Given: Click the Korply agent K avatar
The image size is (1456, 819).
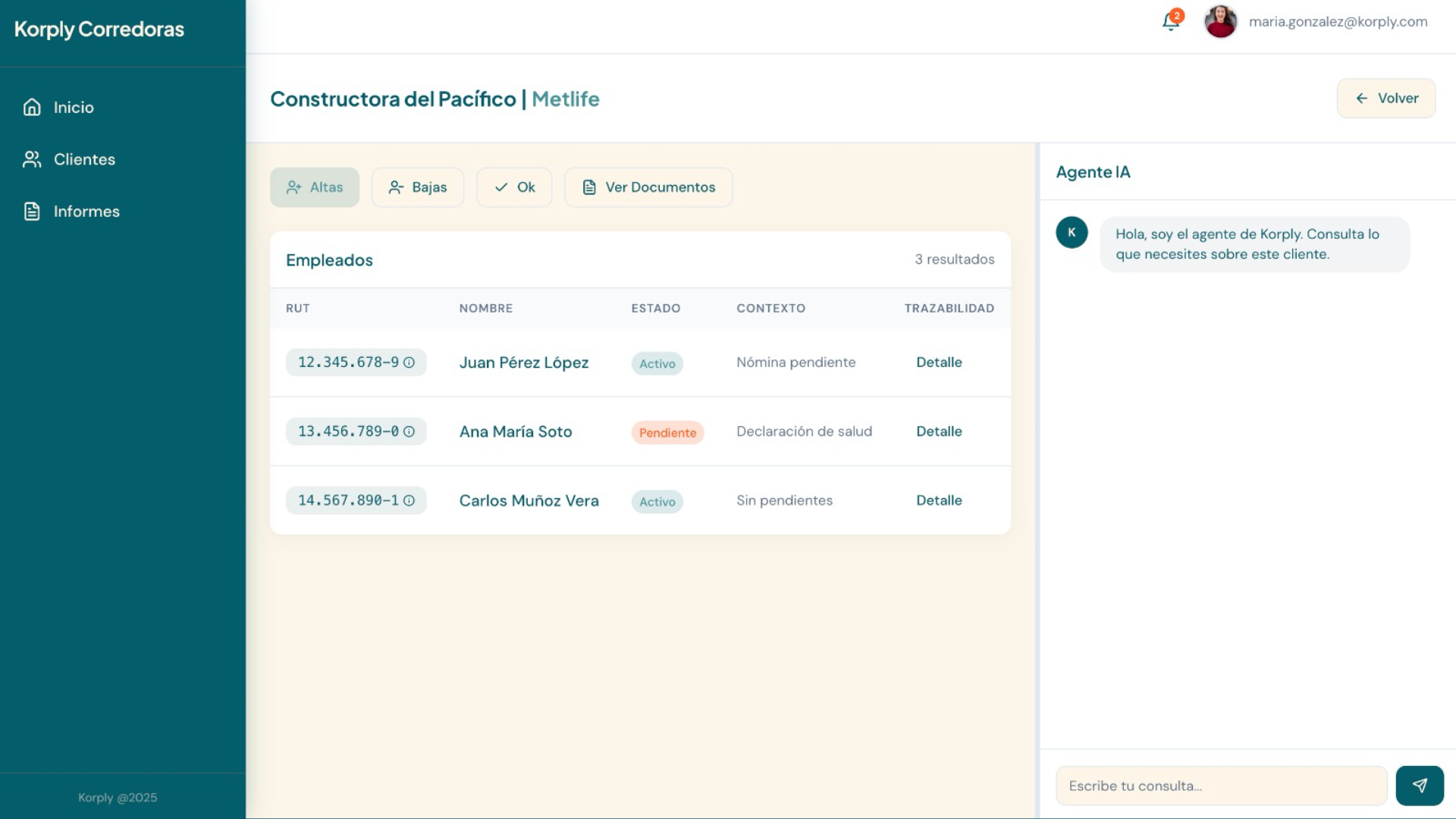Looking at the screenshot, I should [1072, 233].
